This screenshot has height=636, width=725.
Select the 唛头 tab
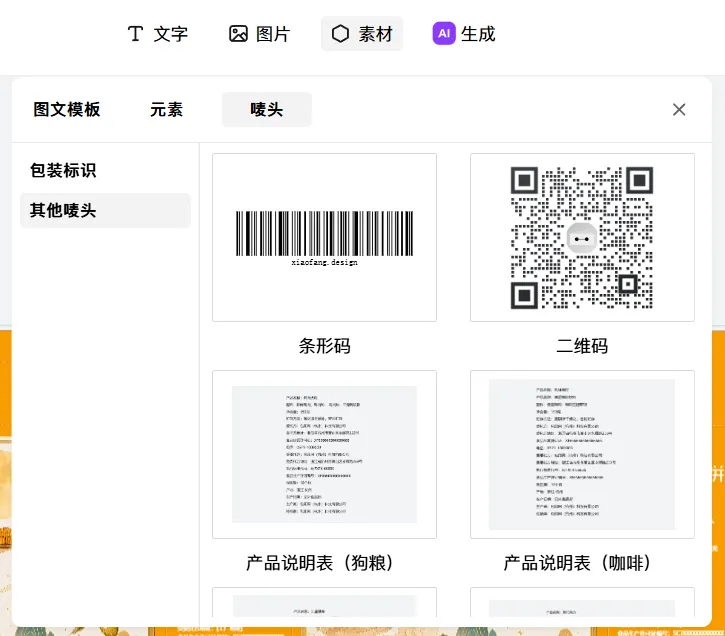coord(267,110)
